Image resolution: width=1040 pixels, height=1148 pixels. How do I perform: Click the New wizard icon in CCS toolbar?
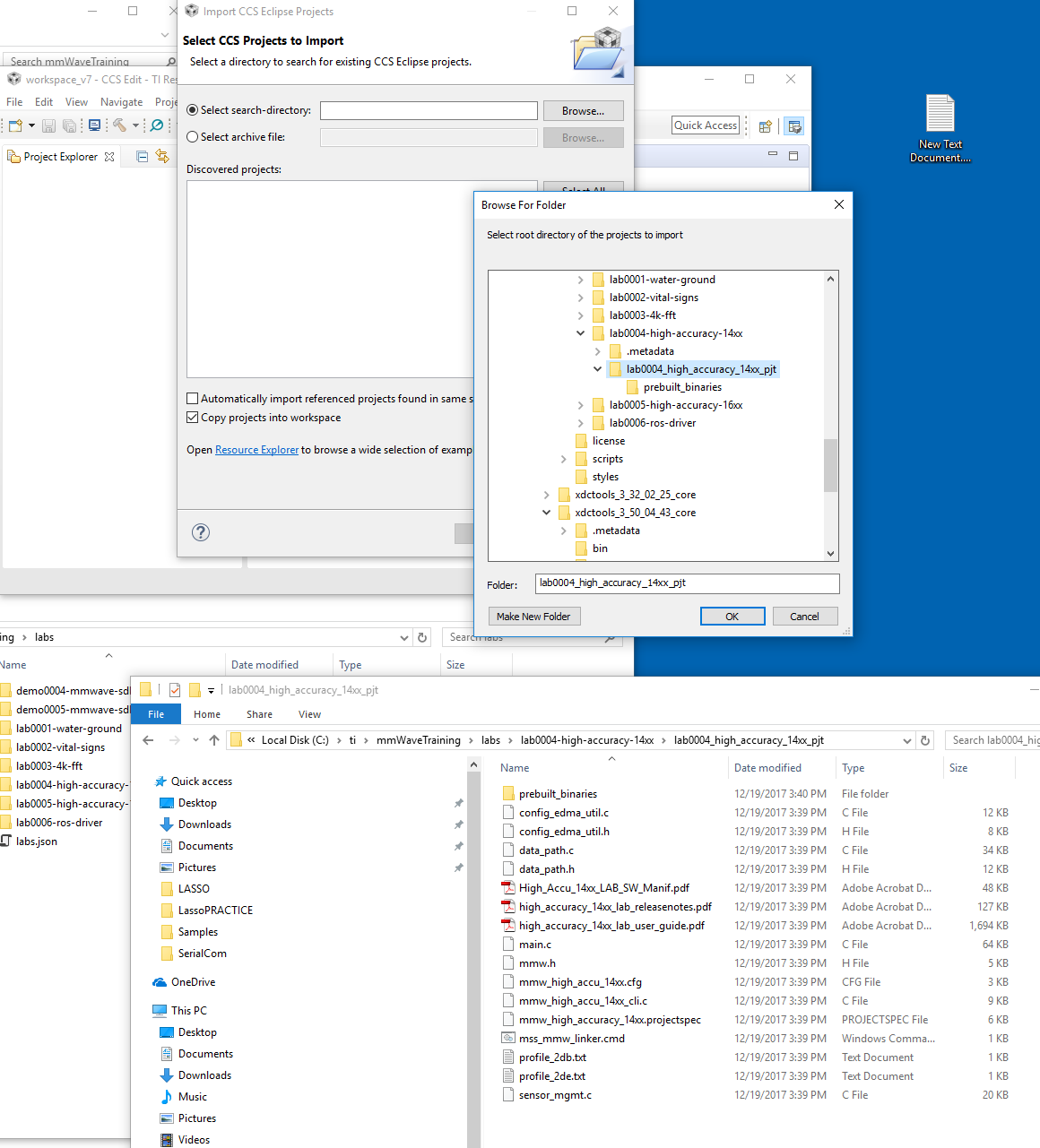point(15,125)
